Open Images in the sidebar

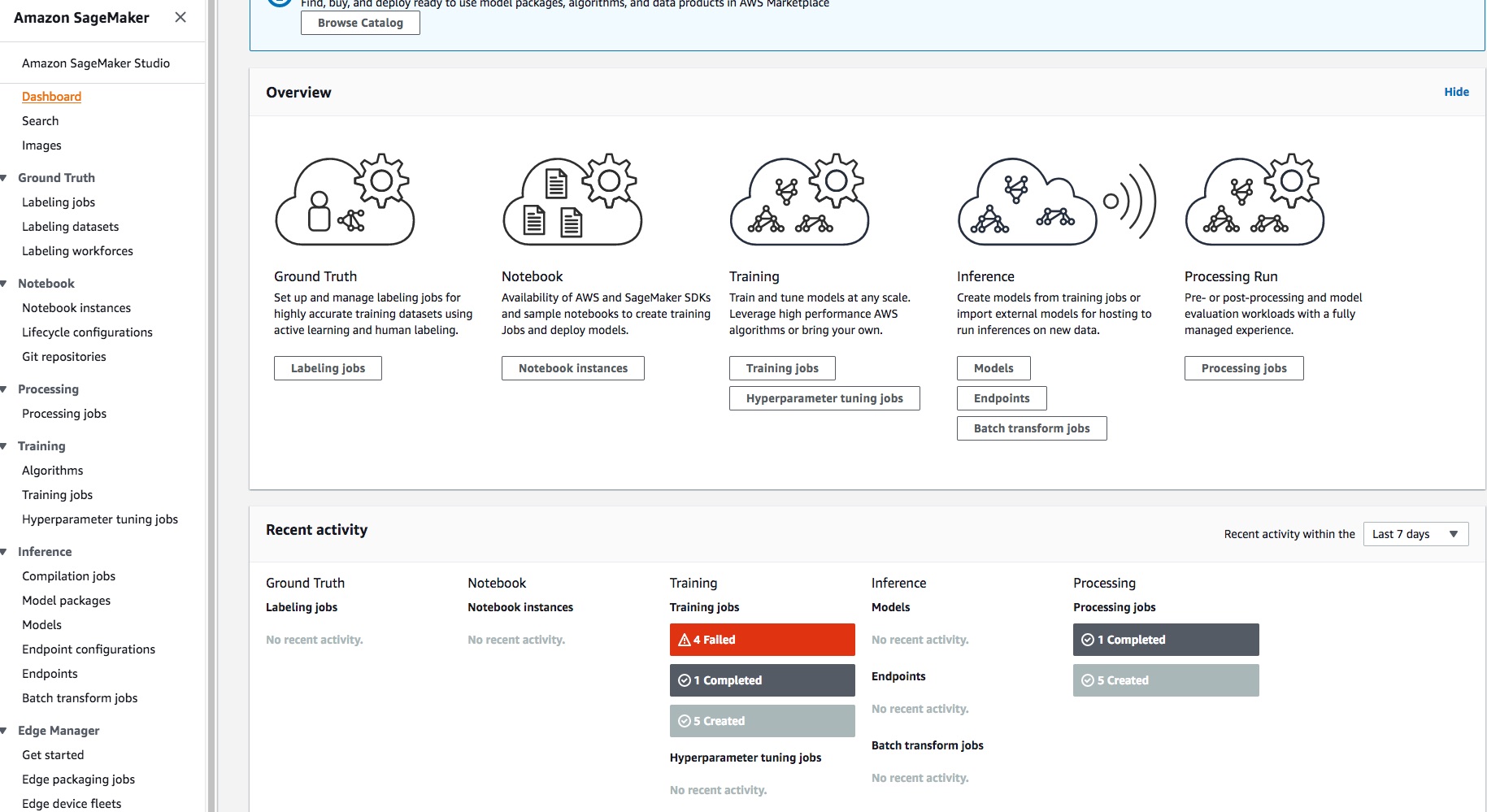41,145
